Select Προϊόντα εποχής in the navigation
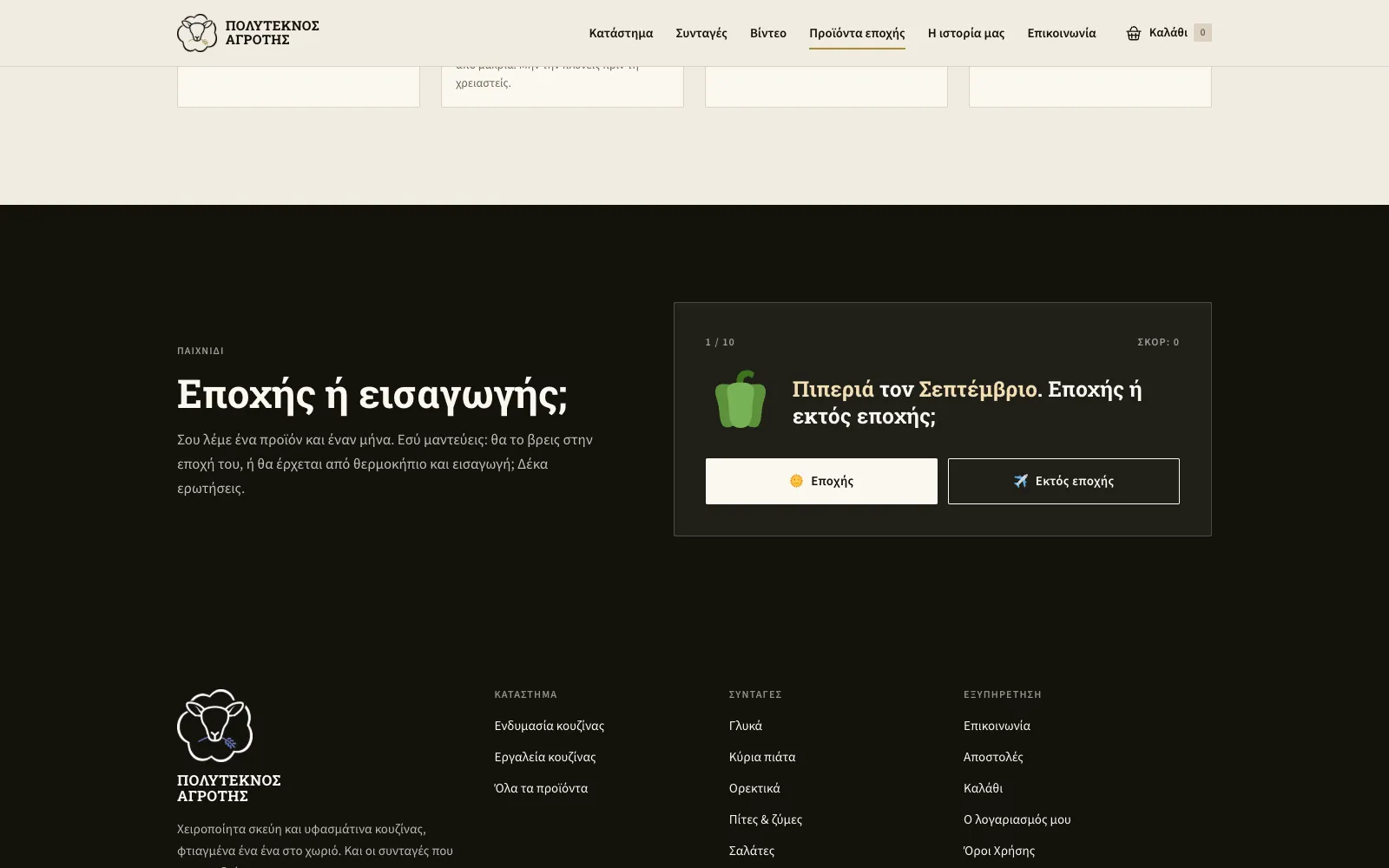This screenshot has width=1389, height=868. point(857,33)
